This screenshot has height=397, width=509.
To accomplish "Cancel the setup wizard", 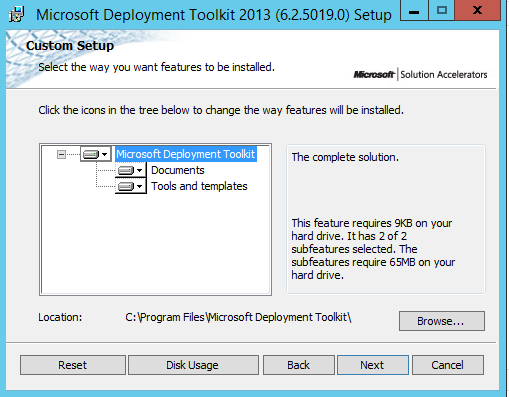I will (x=448, y=365).
